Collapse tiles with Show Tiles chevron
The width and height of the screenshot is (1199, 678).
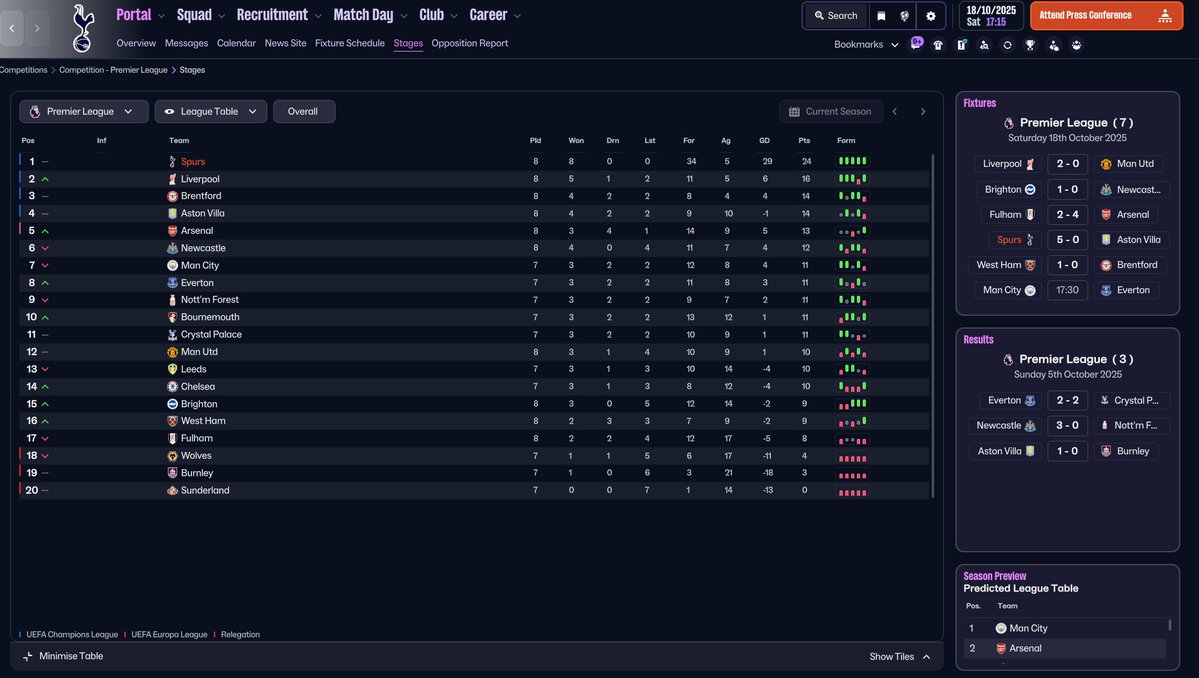point(927,657)
